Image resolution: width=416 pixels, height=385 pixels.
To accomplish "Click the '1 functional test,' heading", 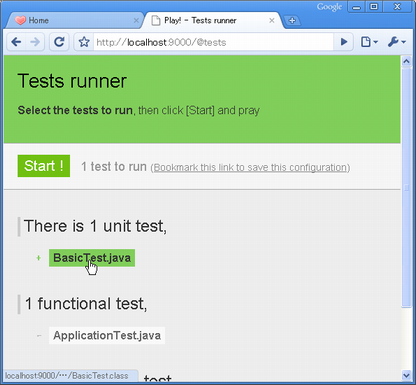I will (86, 304).
